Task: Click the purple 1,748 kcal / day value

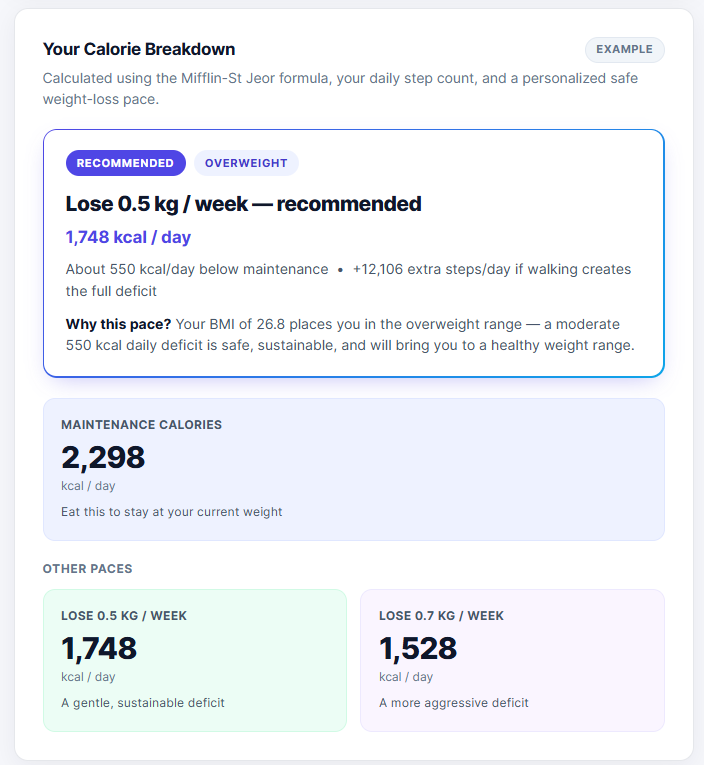Action: pyautogui.click(x=128, y=237)
